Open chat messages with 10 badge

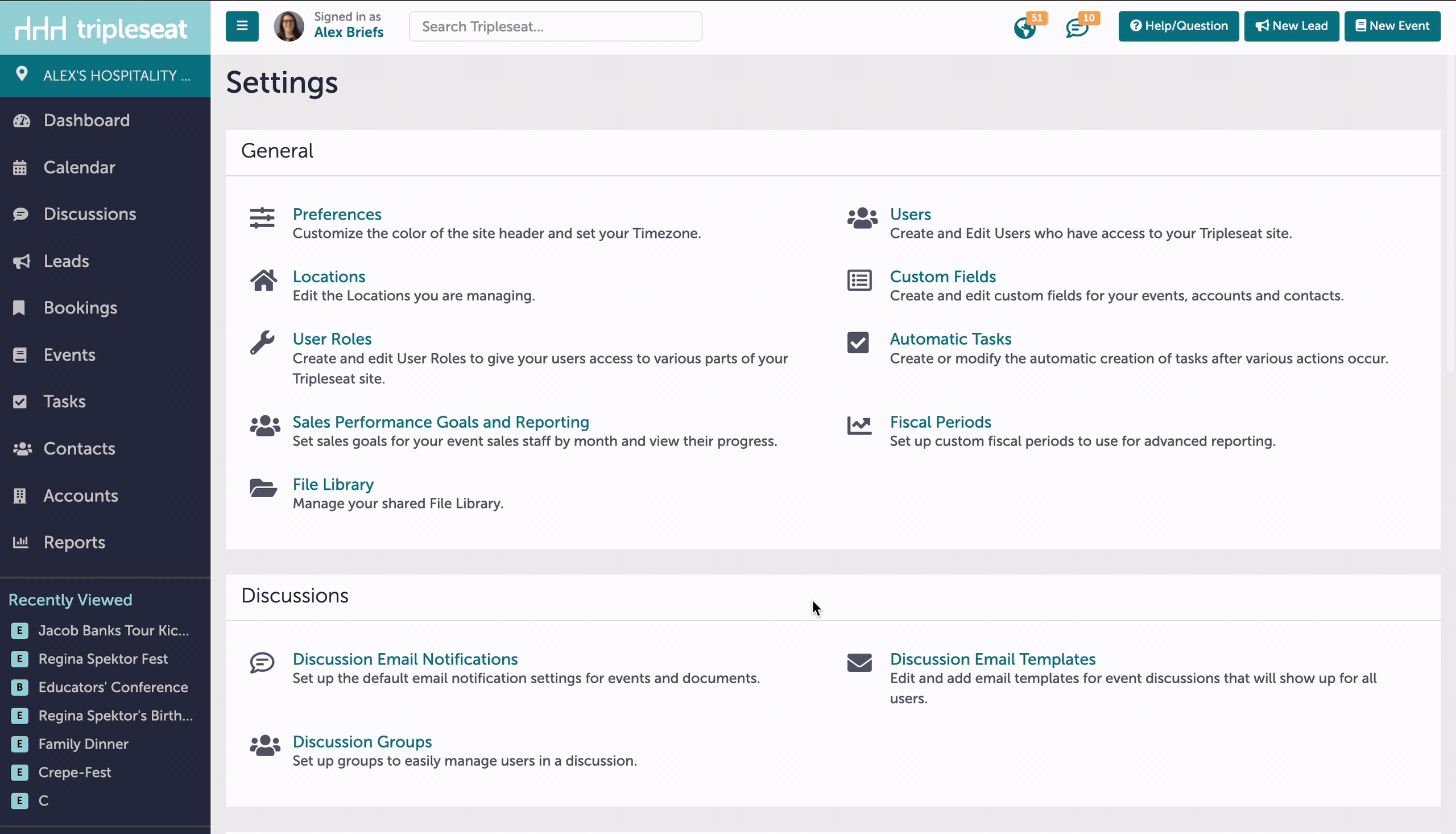(1077, 27)
